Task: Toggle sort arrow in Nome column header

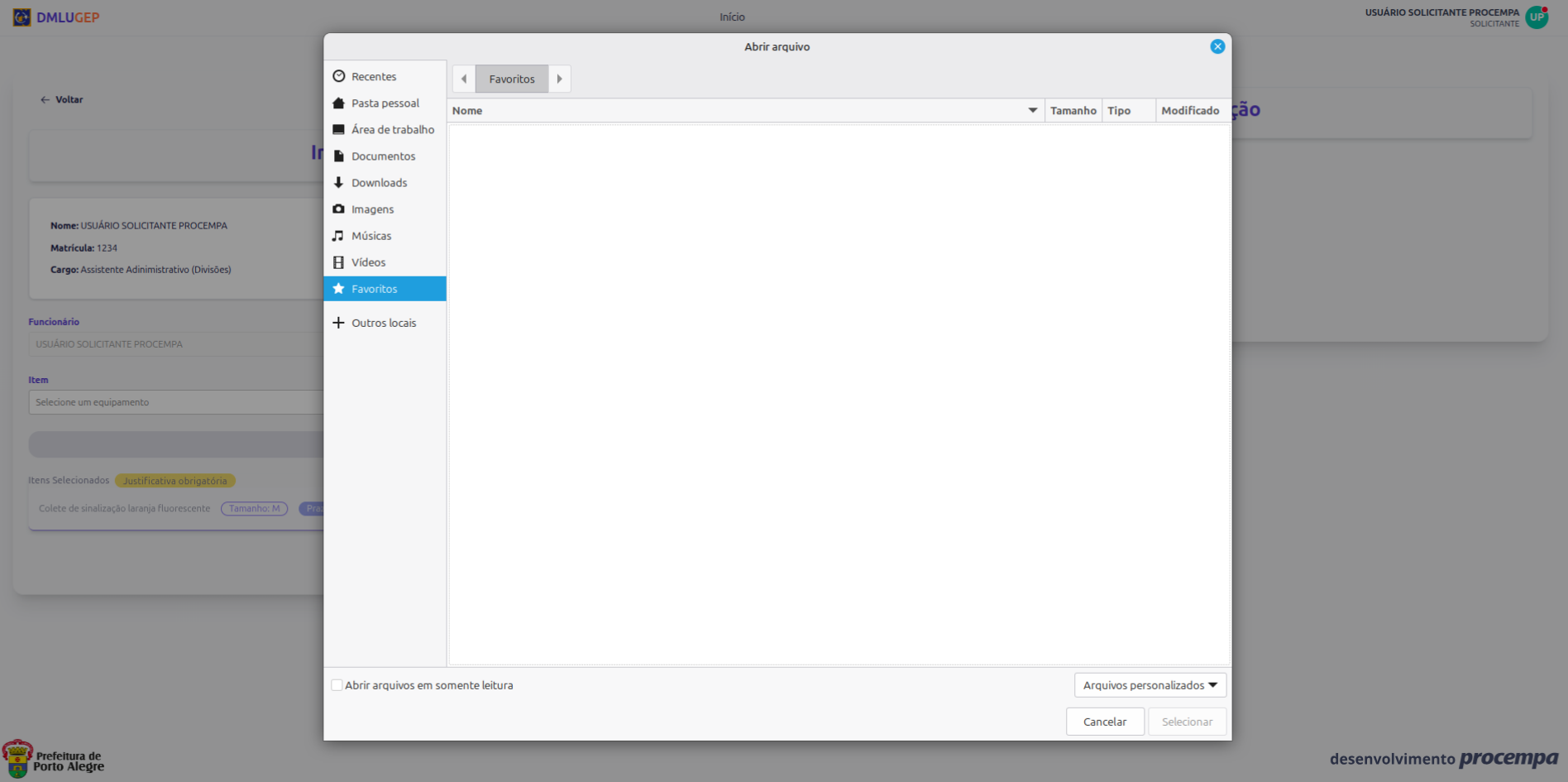Action: [x=1032, y=110]
